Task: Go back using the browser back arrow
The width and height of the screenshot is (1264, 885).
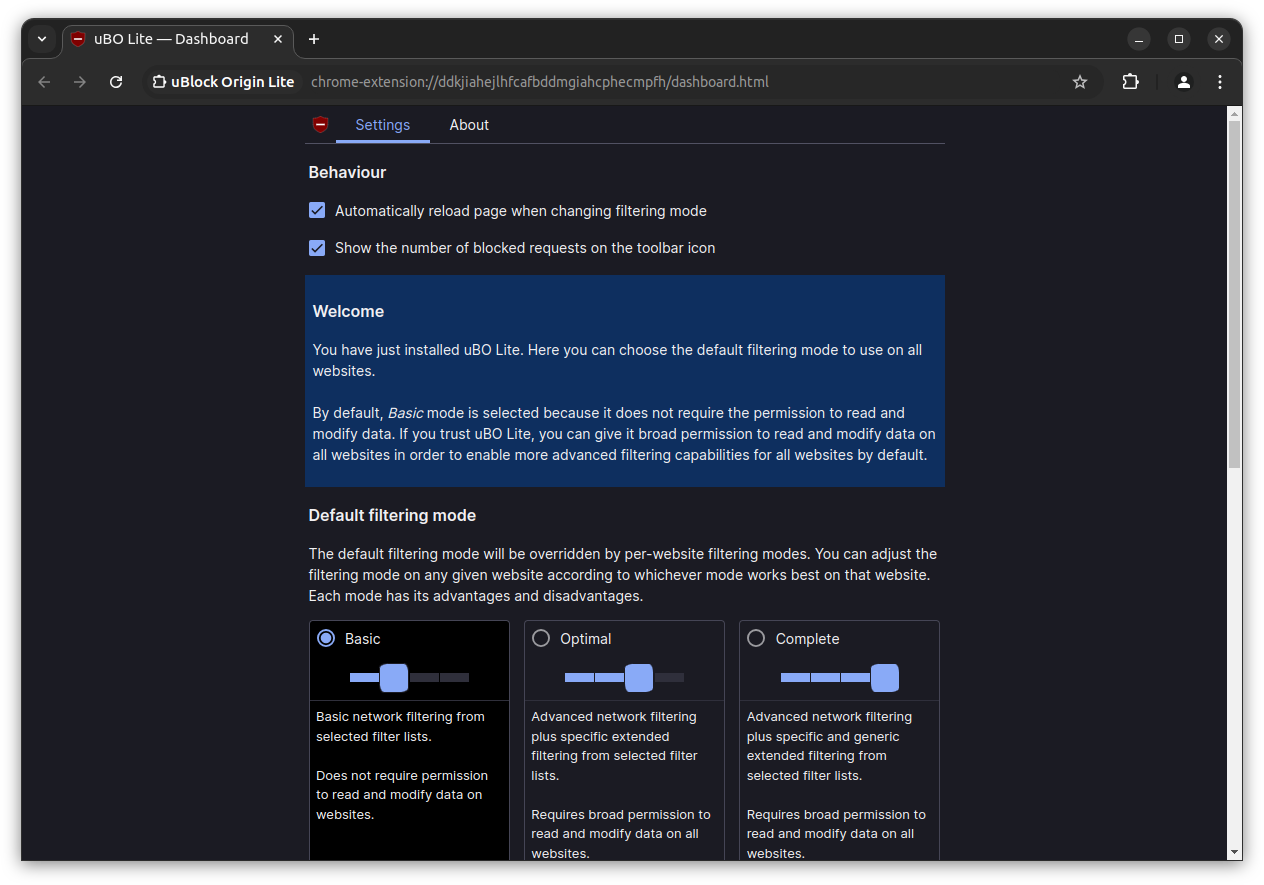Action: click(x=44, y=82)
